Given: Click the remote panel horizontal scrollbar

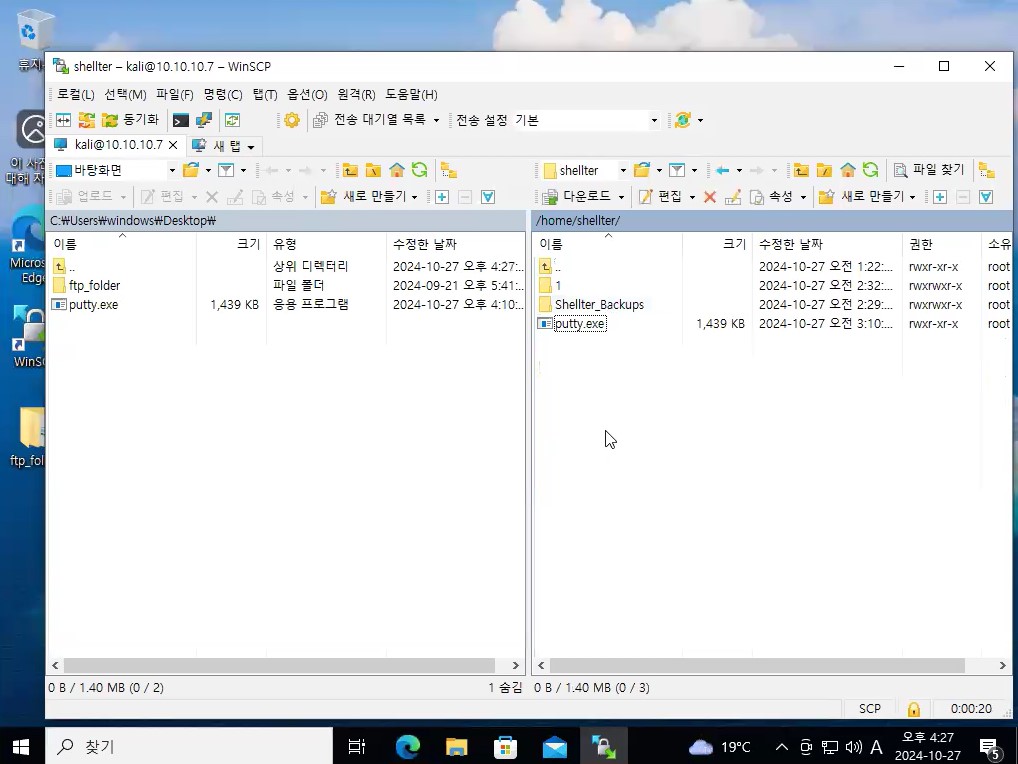Looking at the screenshot, I should (x=757, y=665).
